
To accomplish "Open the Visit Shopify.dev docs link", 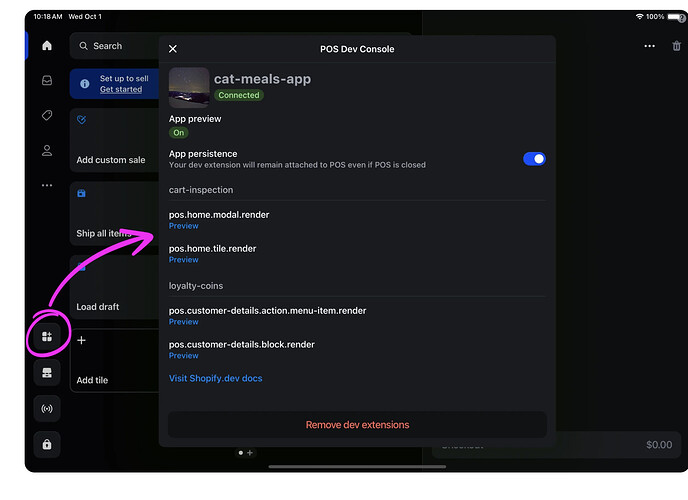I will (x=215, y=378).
